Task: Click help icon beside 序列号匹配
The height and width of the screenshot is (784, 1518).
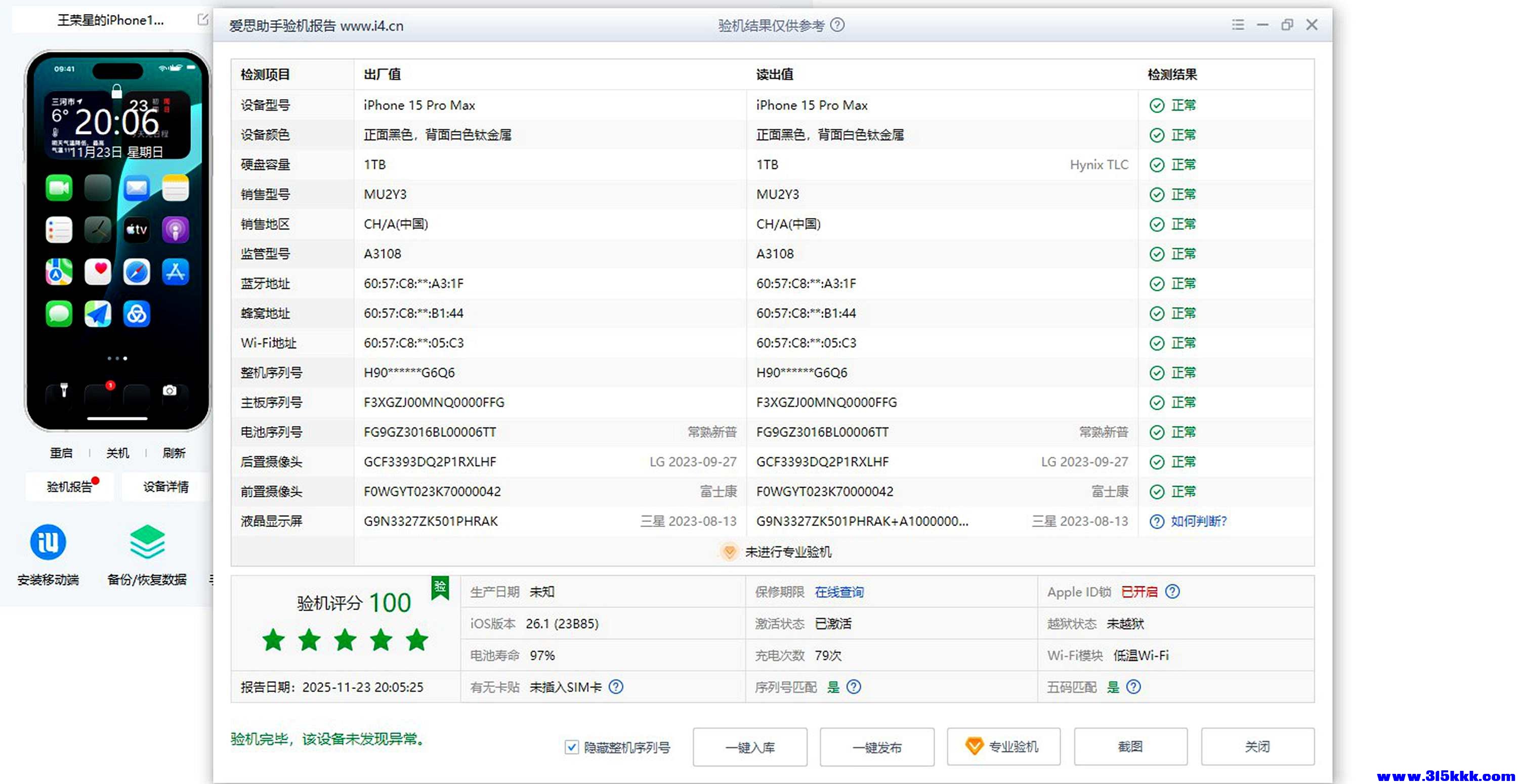Action: [853, 687]
